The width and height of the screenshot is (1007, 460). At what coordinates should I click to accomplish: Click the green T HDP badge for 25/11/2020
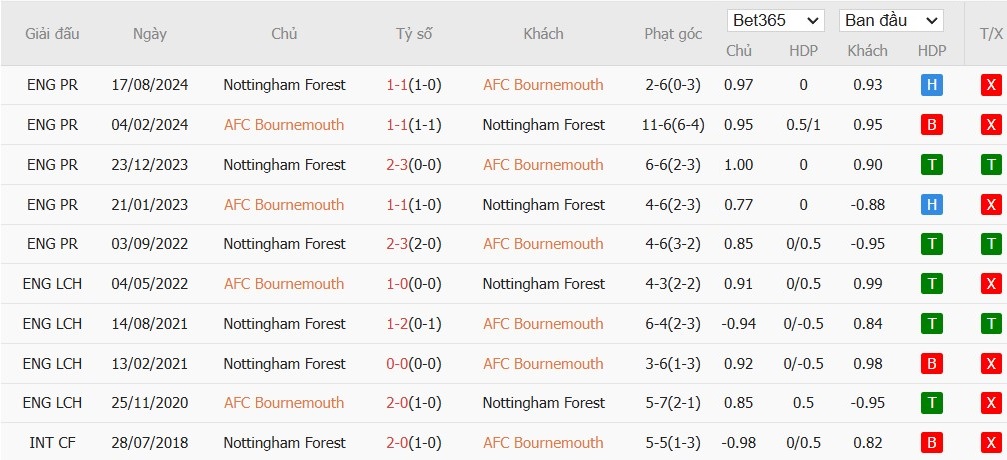click(932, 403)
